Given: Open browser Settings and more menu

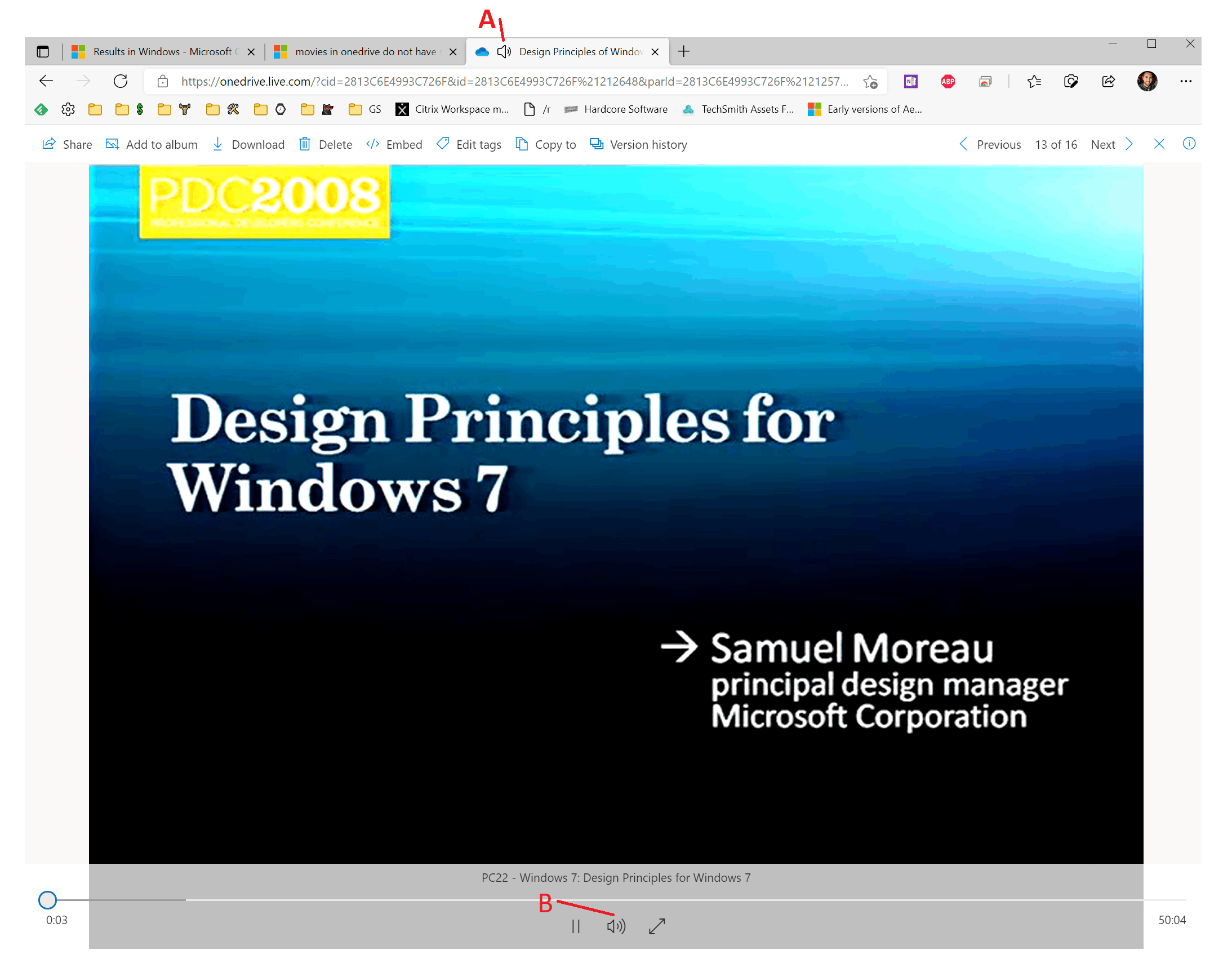Looking at the screenshot, I should coord(1185,81).
